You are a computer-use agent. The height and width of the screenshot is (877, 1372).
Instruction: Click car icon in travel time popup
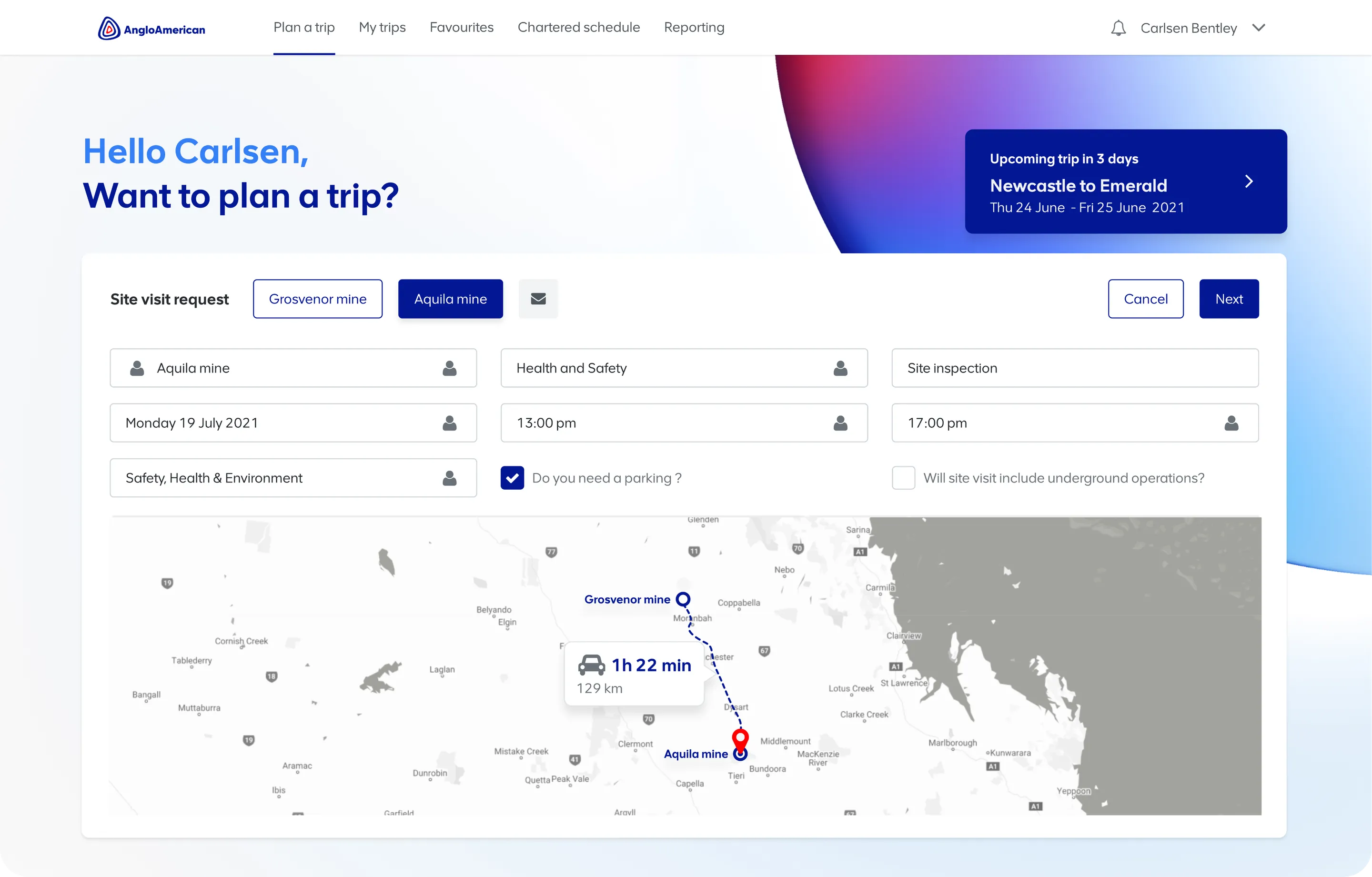(591, 665)
